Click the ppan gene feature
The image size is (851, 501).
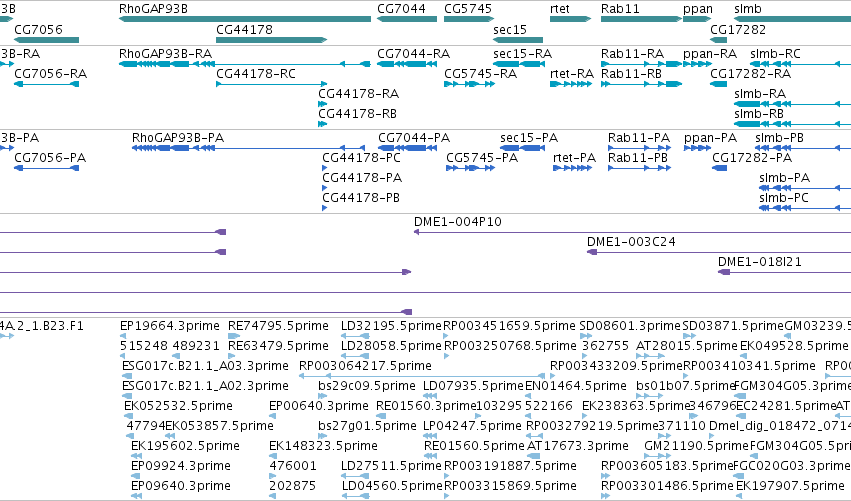(x=697, y=19)
